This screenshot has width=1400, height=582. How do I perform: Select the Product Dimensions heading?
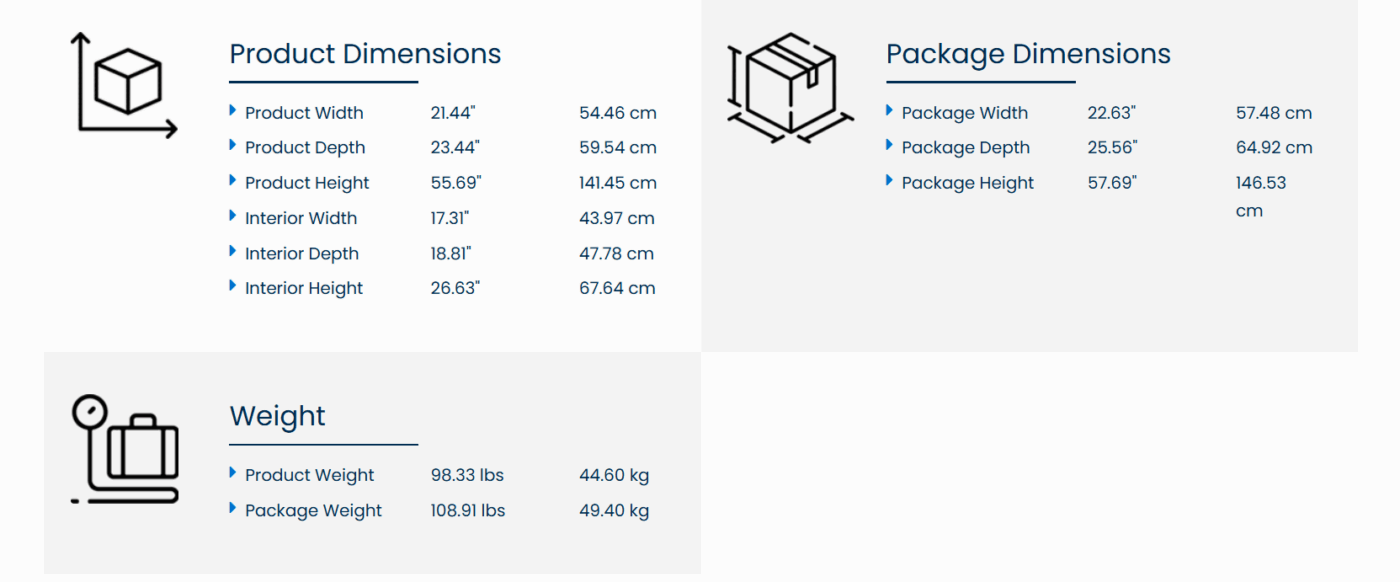tap(365, 54)
